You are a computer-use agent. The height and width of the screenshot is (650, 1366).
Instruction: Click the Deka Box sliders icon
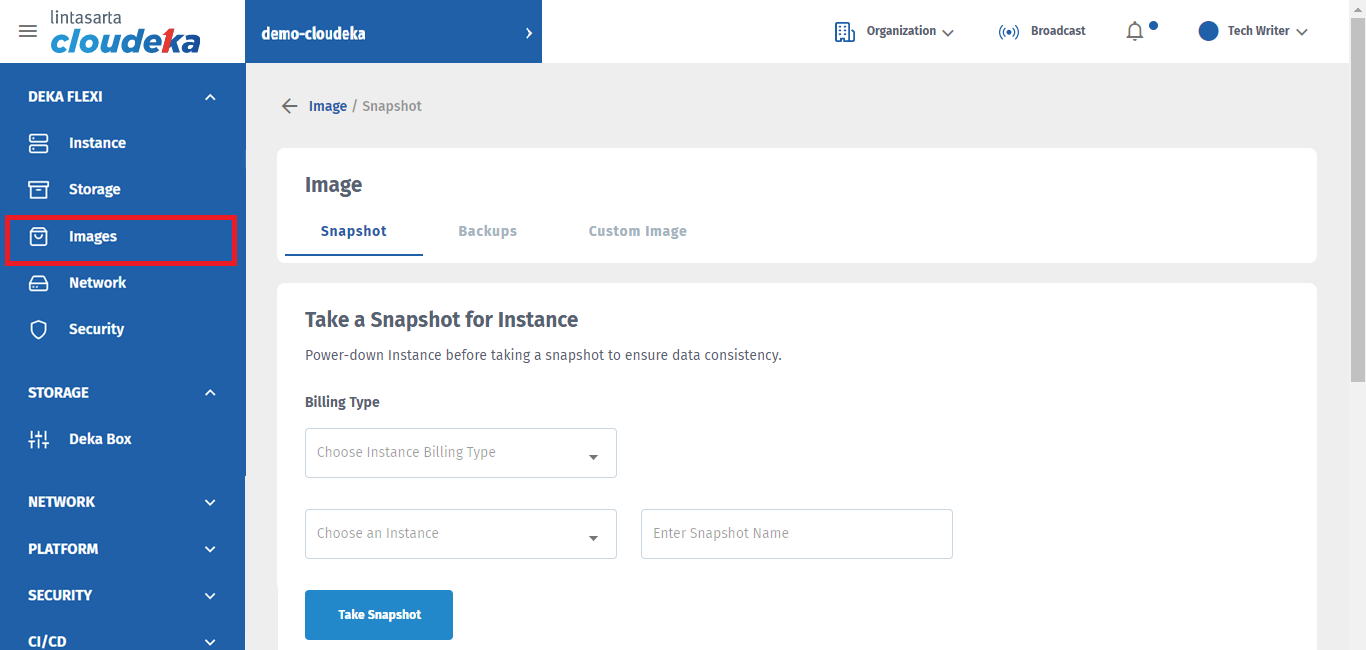click(x=38, y=439)
